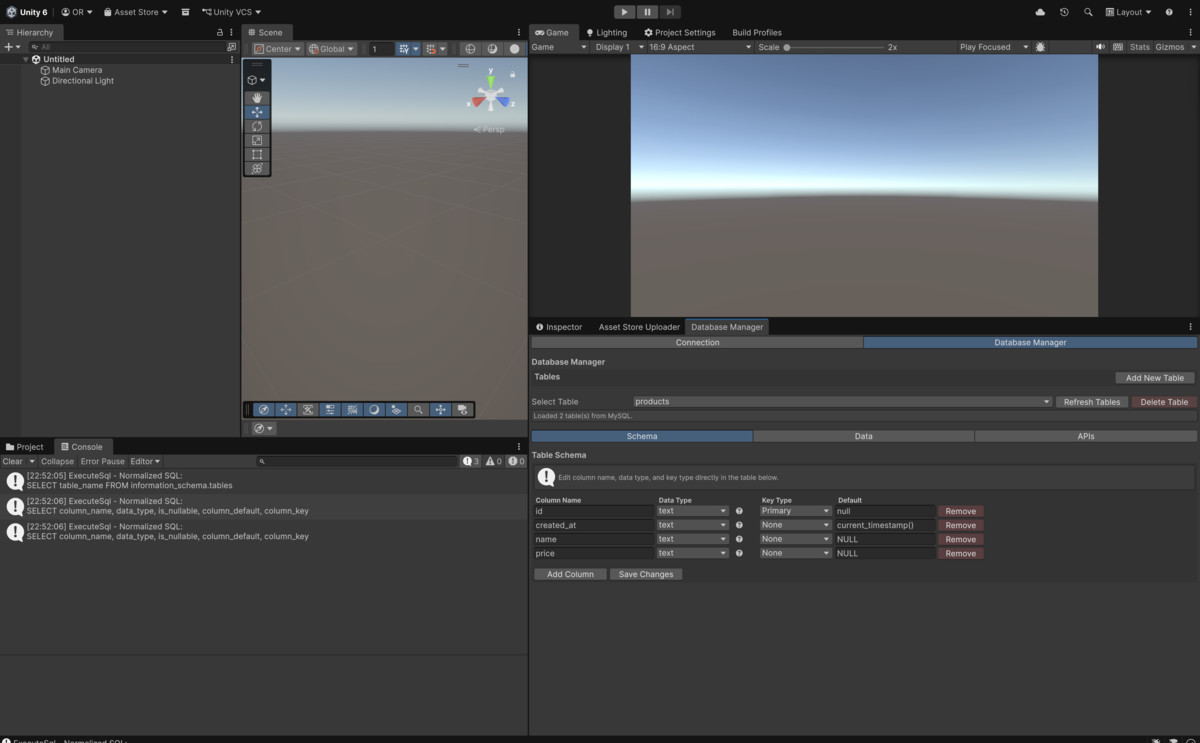
Task: Select the Rect tool in Scene toolbar
Action: pos(257,155)
